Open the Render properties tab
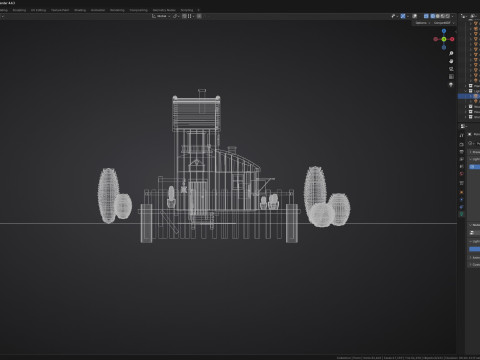Viewport: 480px width, 360px height. (x=462, y=144)
